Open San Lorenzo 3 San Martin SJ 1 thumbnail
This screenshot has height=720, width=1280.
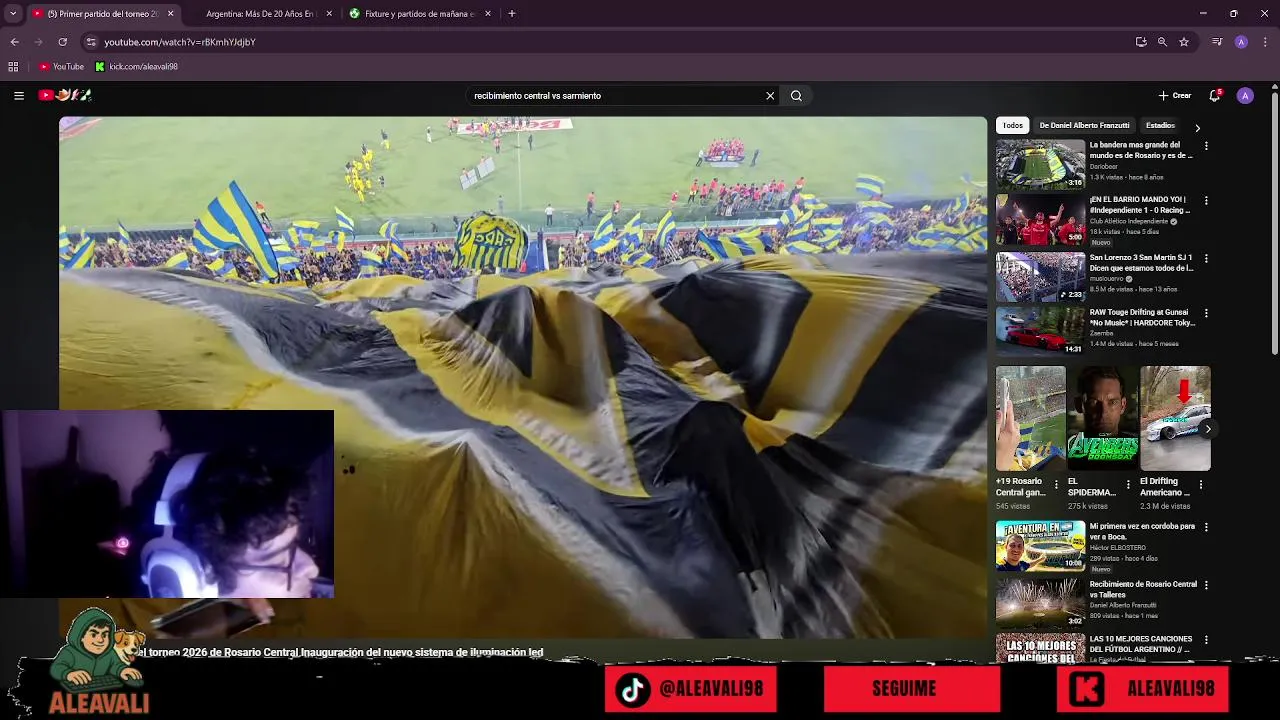[1040, 276]
